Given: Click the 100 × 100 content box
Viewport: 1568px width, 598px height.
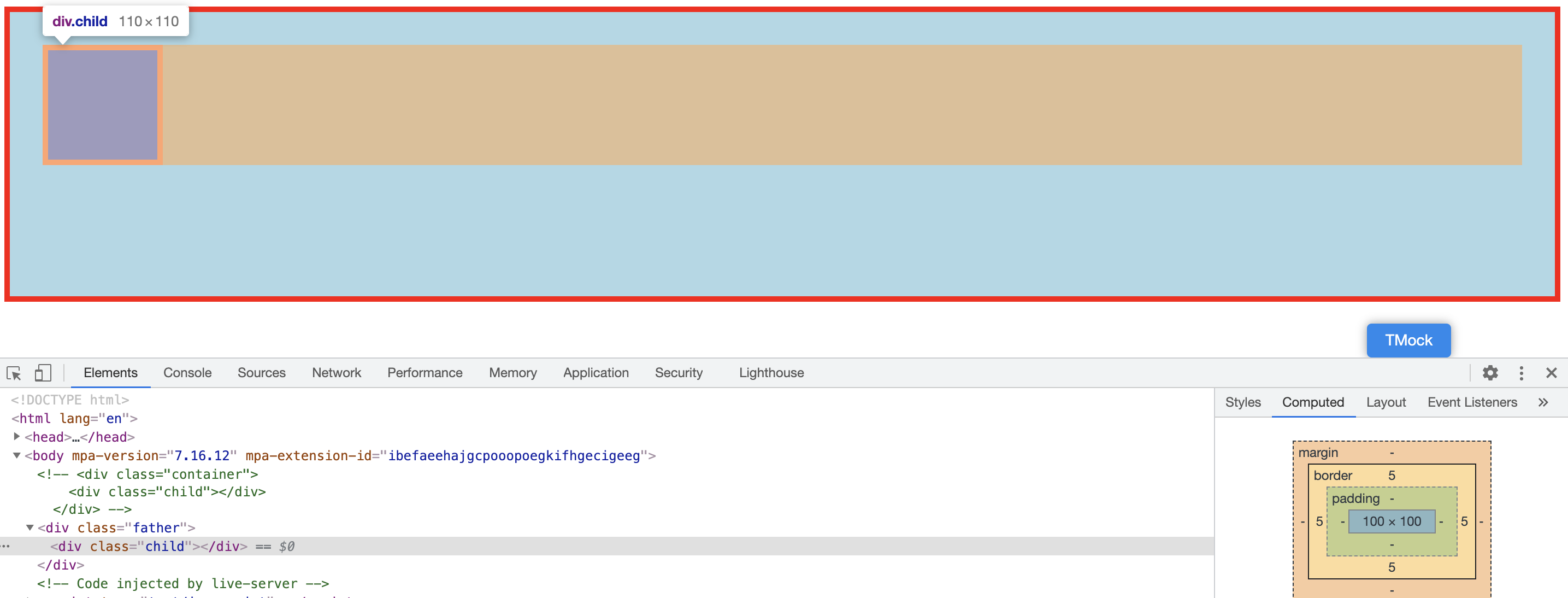Looking at the screenshot, I should [x=1391, y=521].
